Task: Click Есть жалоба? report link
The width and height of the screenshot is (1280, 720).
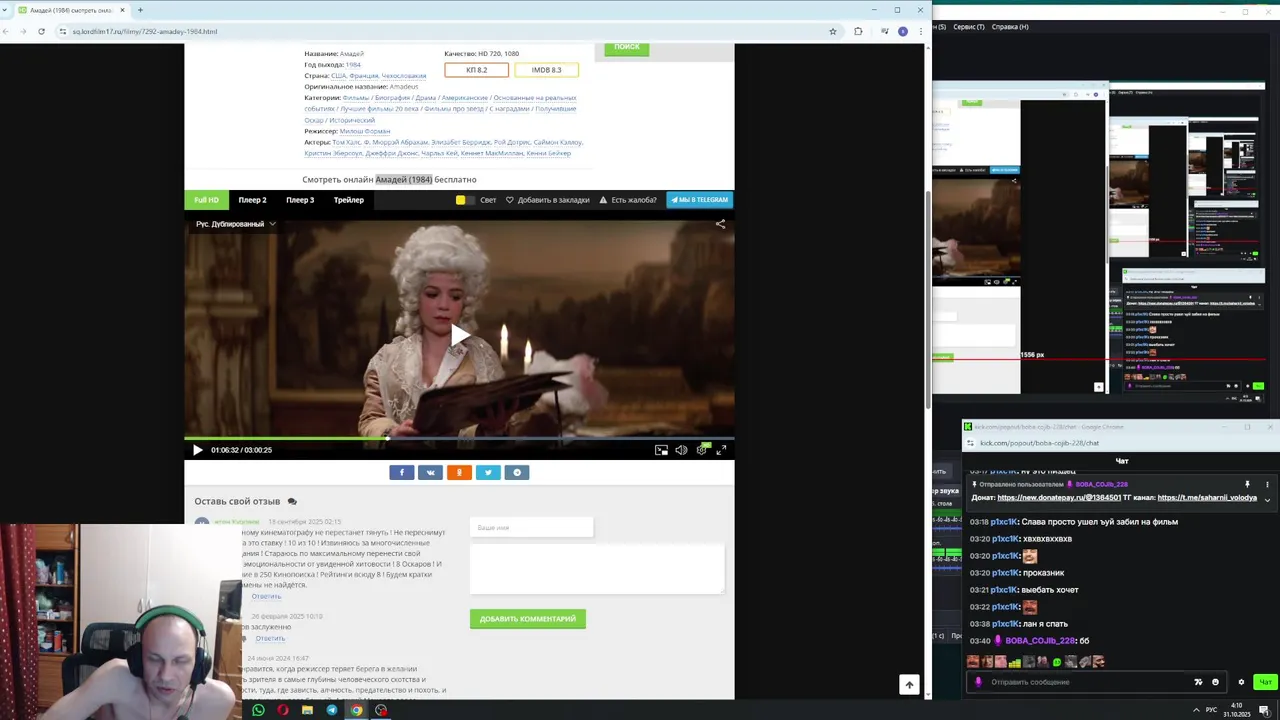Action: (x=628, y=200)
